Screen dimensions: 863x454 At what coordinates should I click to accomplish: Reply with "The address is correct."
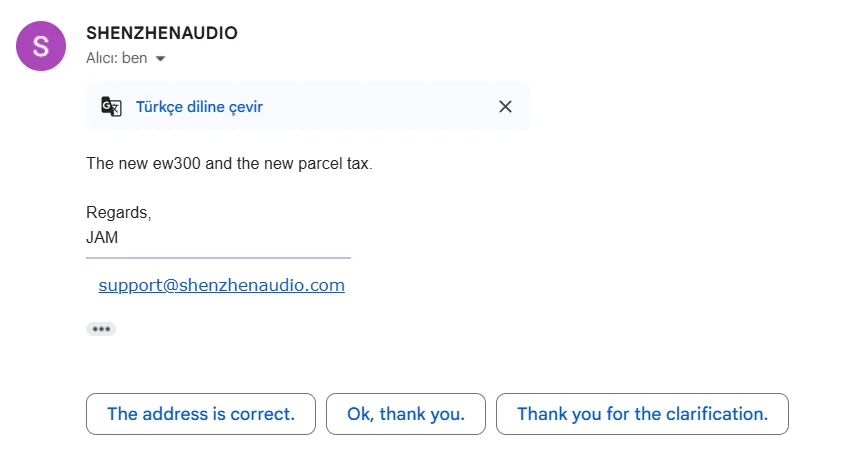coord(201,414)
